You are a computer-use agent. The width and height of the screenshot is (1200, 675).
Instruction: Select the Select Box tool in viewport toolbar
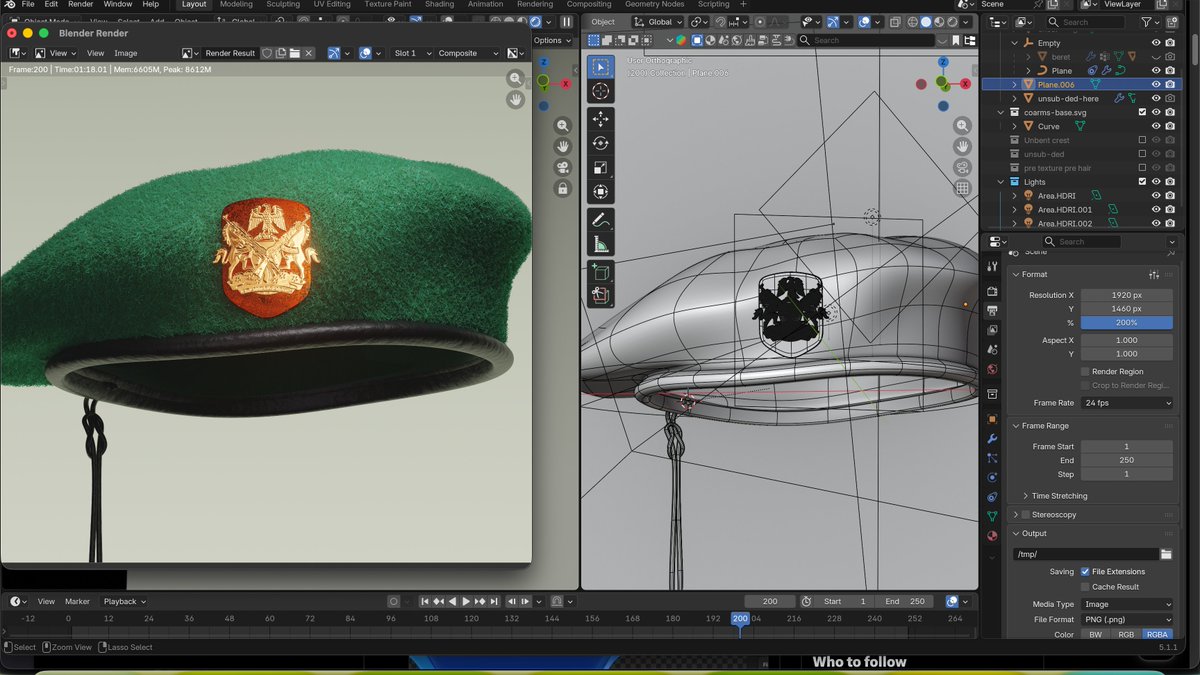tap(600, 67)
